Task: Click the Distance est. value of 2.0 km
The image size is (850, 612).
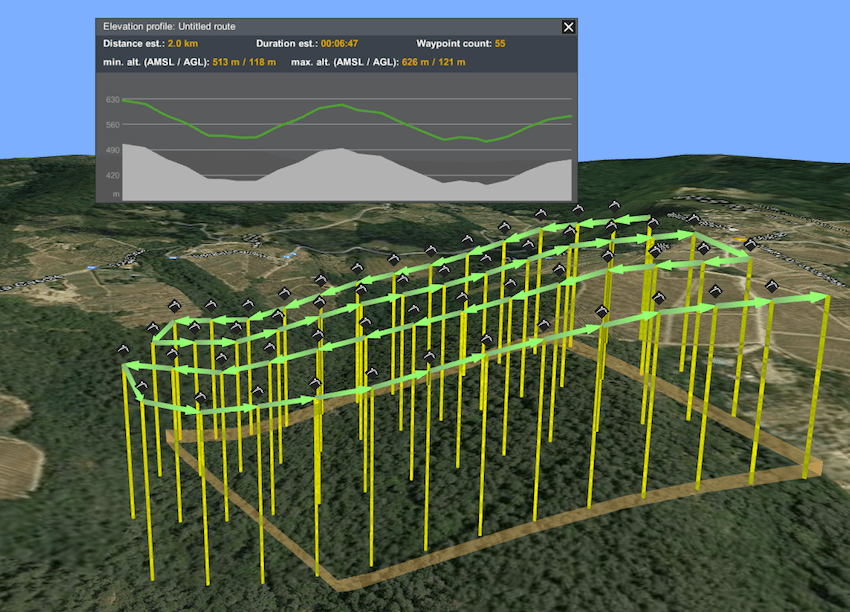Action: click(x=183, y=43)
